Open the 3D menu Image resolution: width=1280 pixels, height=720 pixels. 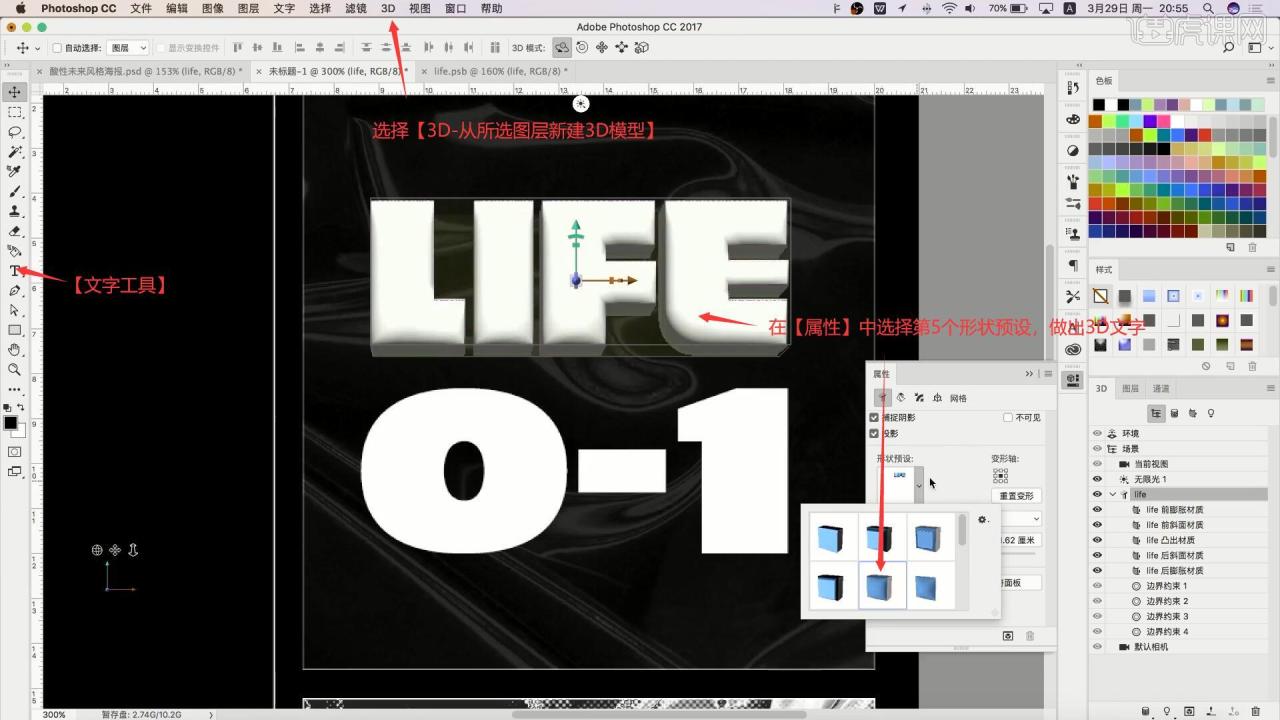pos(388,8)
